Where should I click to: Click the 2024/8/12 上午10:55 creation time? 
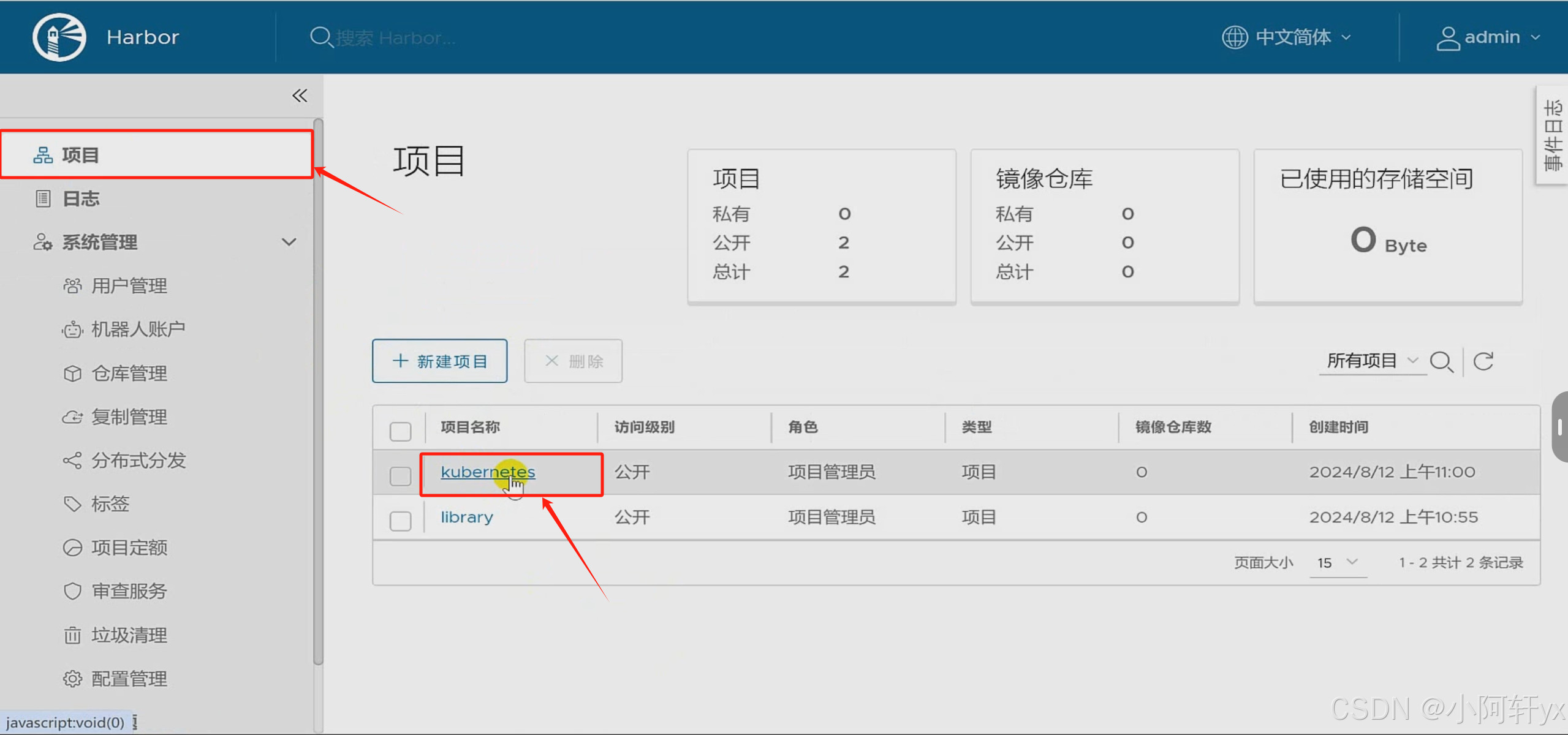pyautogui.click(x=1393, y=517)
